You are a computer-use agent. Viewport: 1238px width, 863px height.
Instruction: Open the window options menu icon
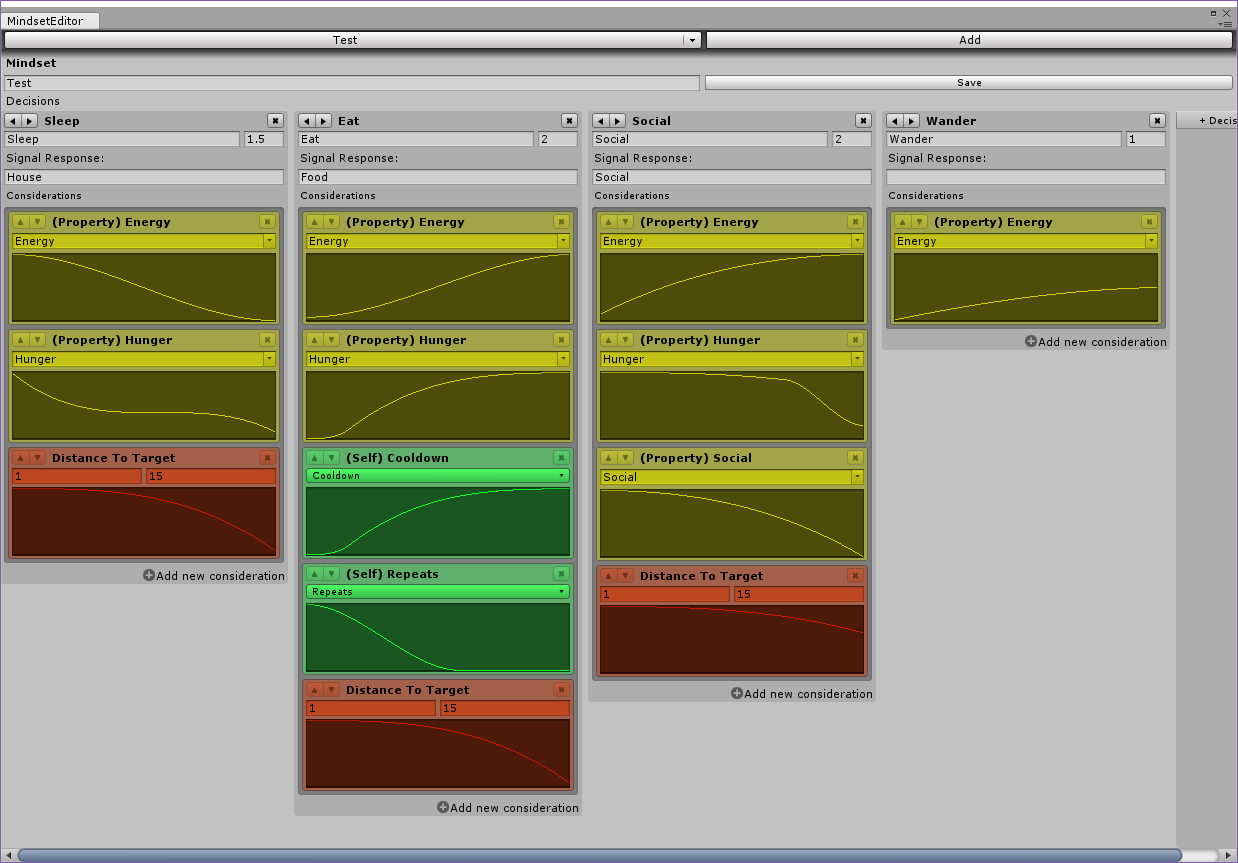pyautogui.click(x=1226, y=23)
